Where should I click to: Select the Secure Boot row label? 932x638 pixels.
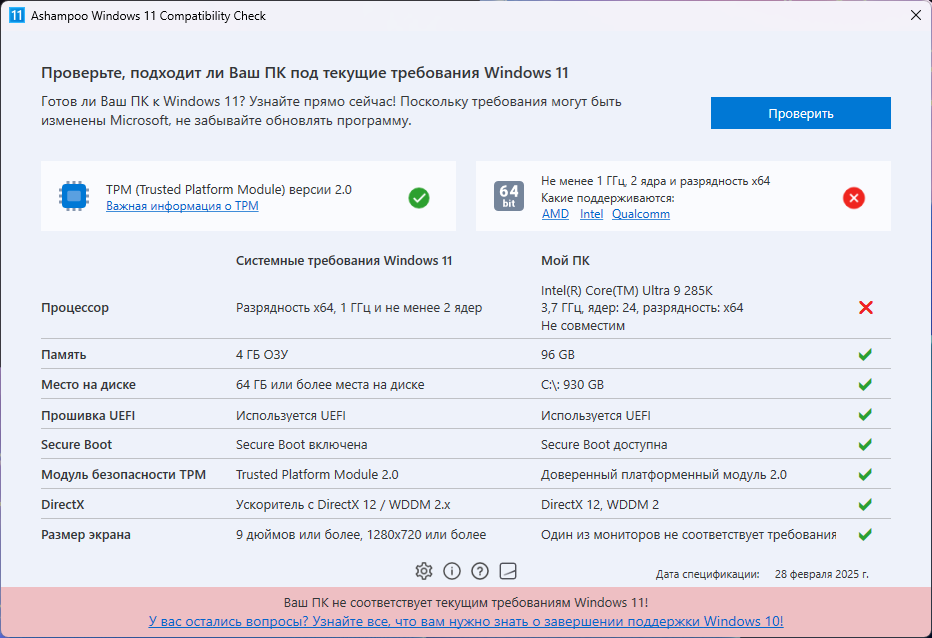coord(76,445)
